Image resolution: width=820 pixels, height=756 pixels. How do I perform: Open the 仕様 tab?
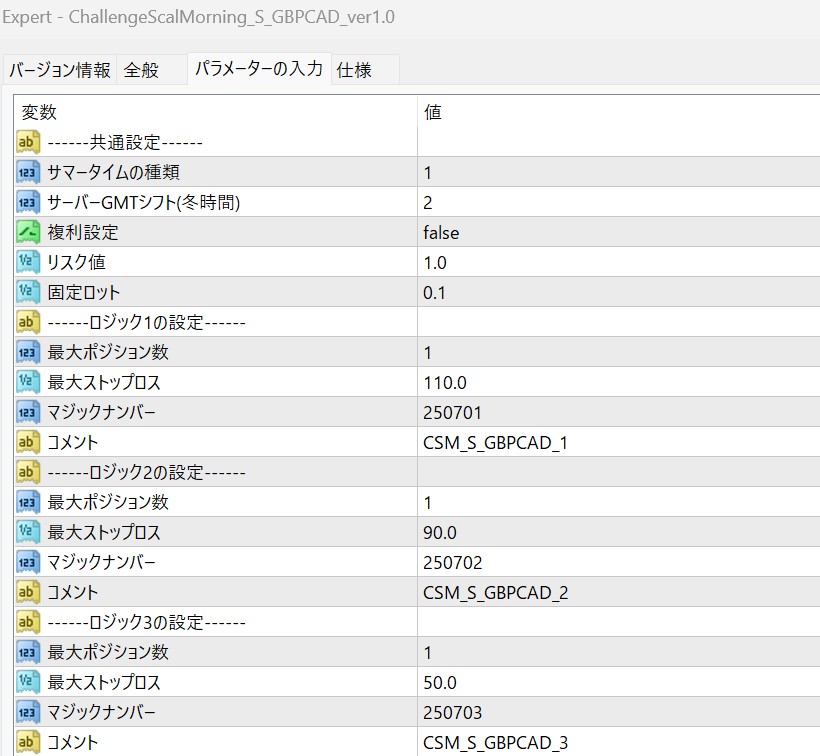pyautogui.click(x=365, y=70)
